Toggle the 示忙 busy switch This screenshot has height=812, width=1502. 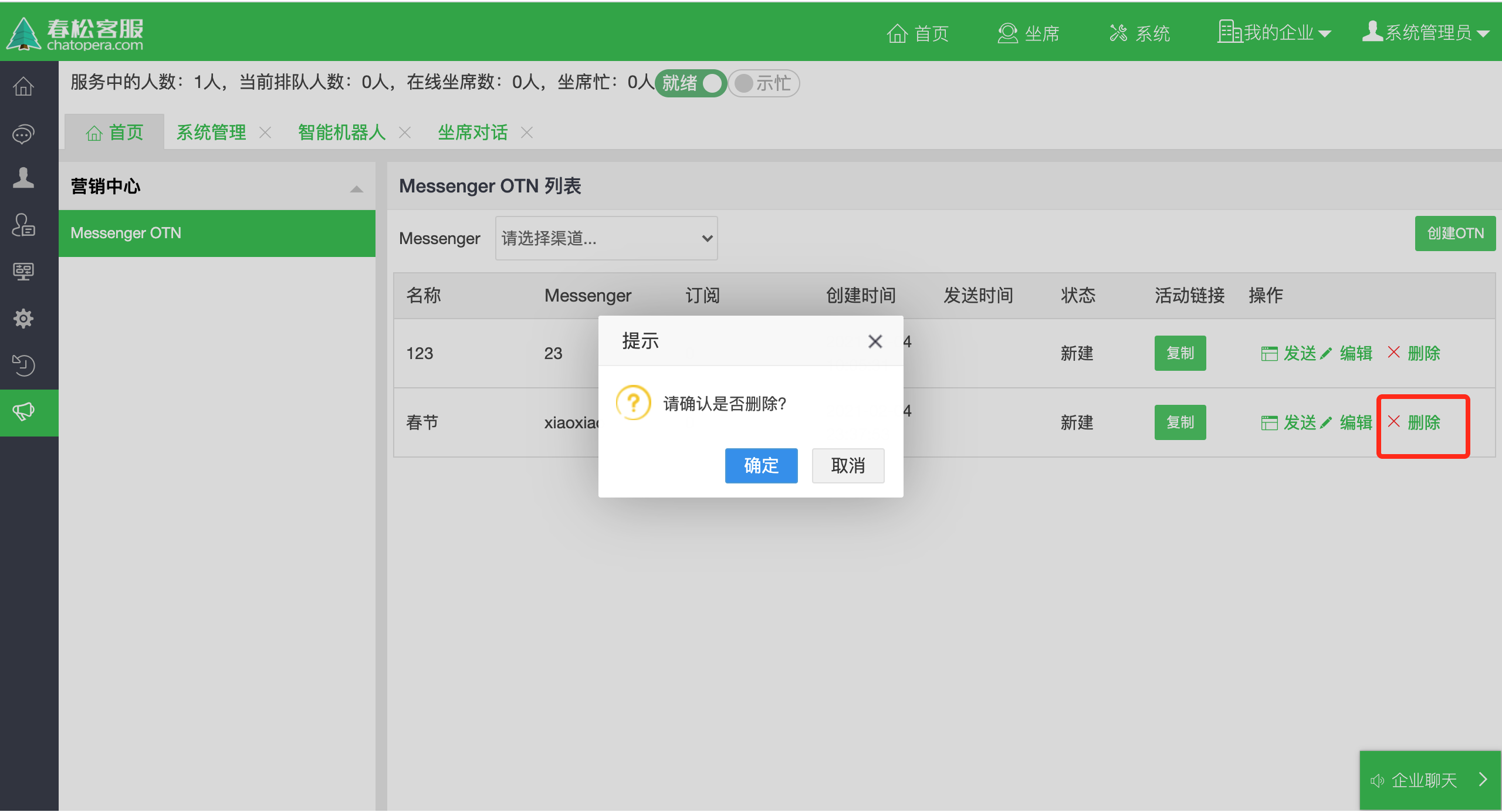[x=764, y=83]
